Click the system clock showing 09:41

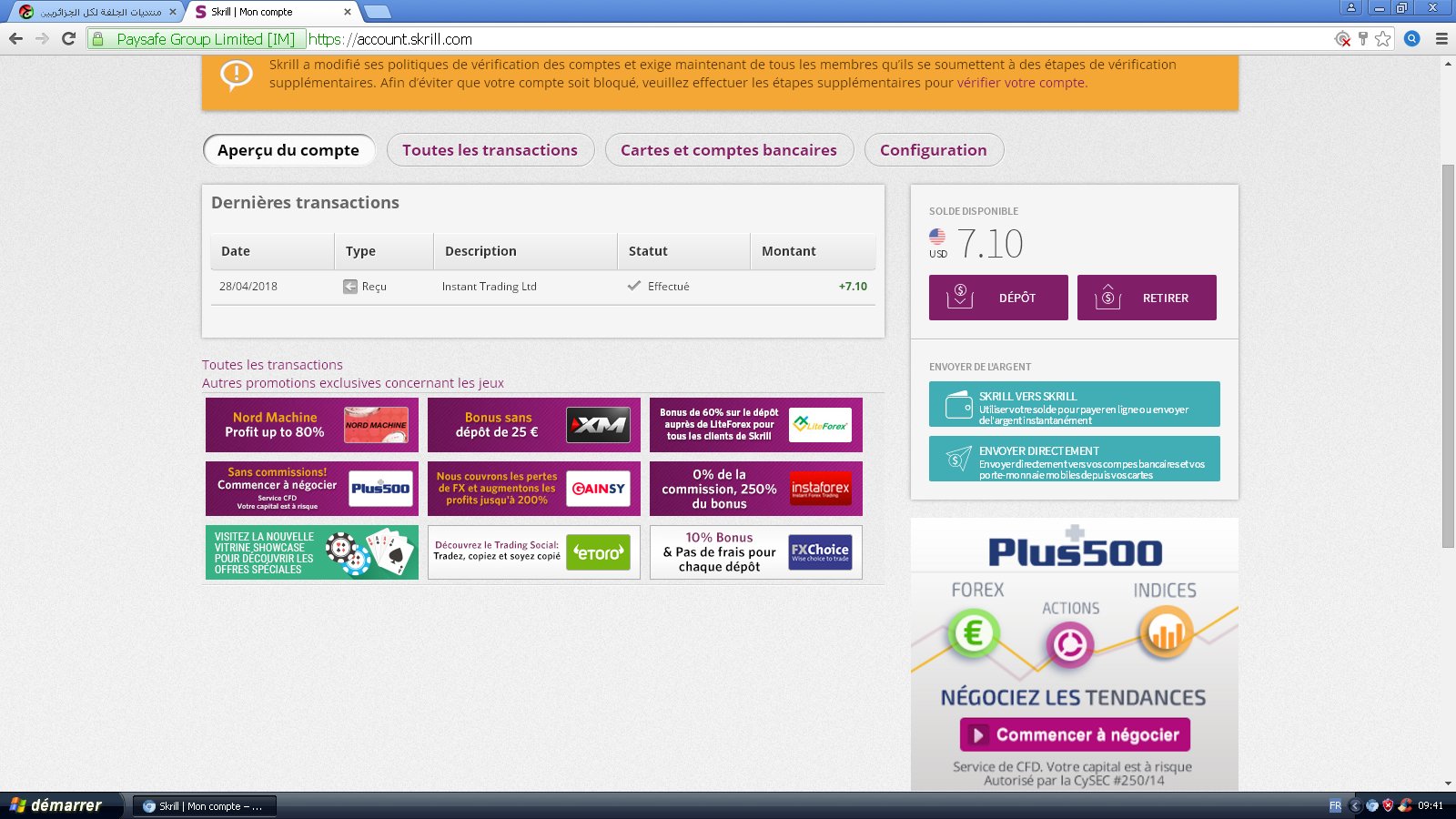pos(1431,805)
